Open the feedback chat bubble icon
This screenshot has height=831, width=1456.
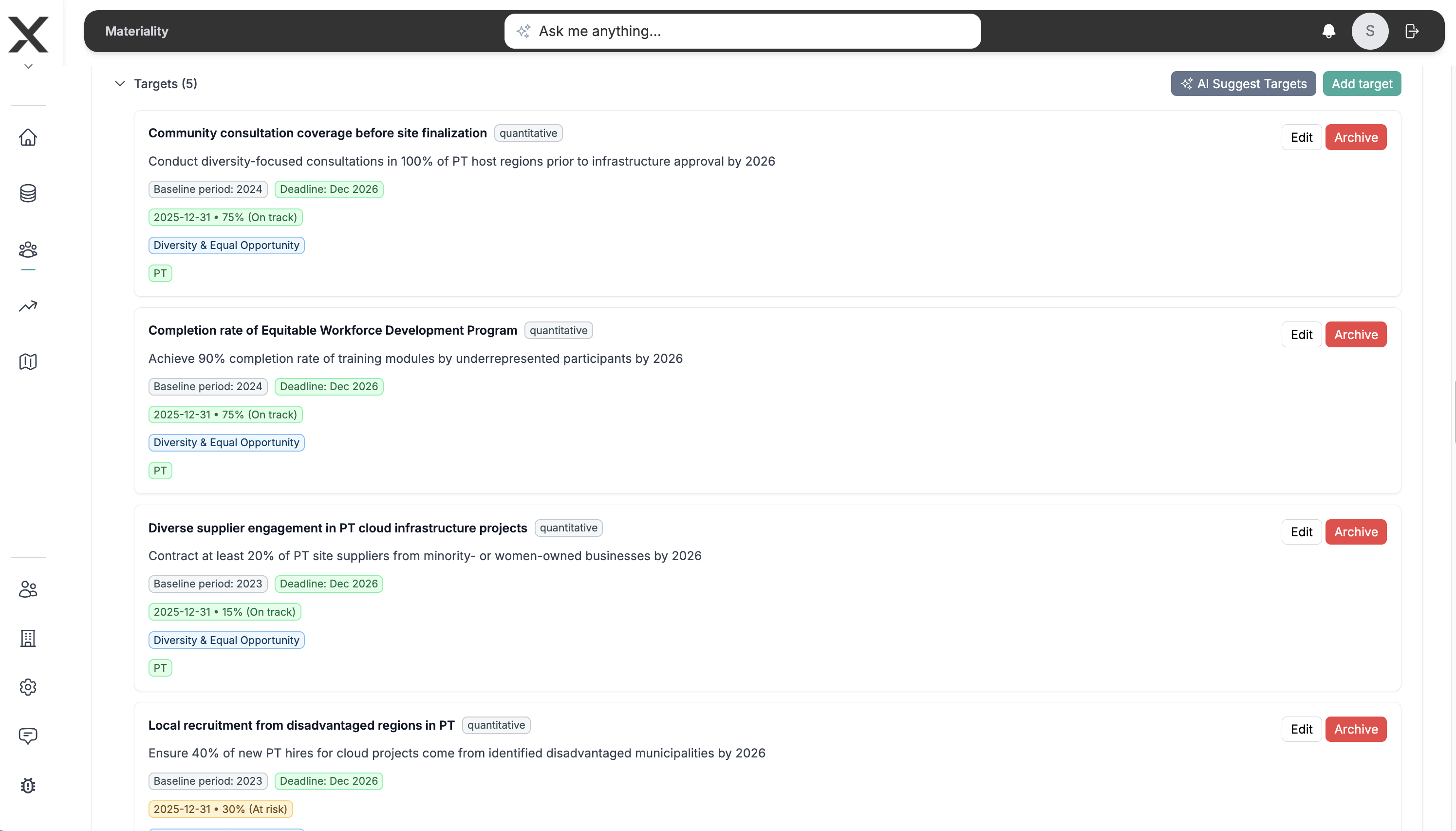(28, 736)
